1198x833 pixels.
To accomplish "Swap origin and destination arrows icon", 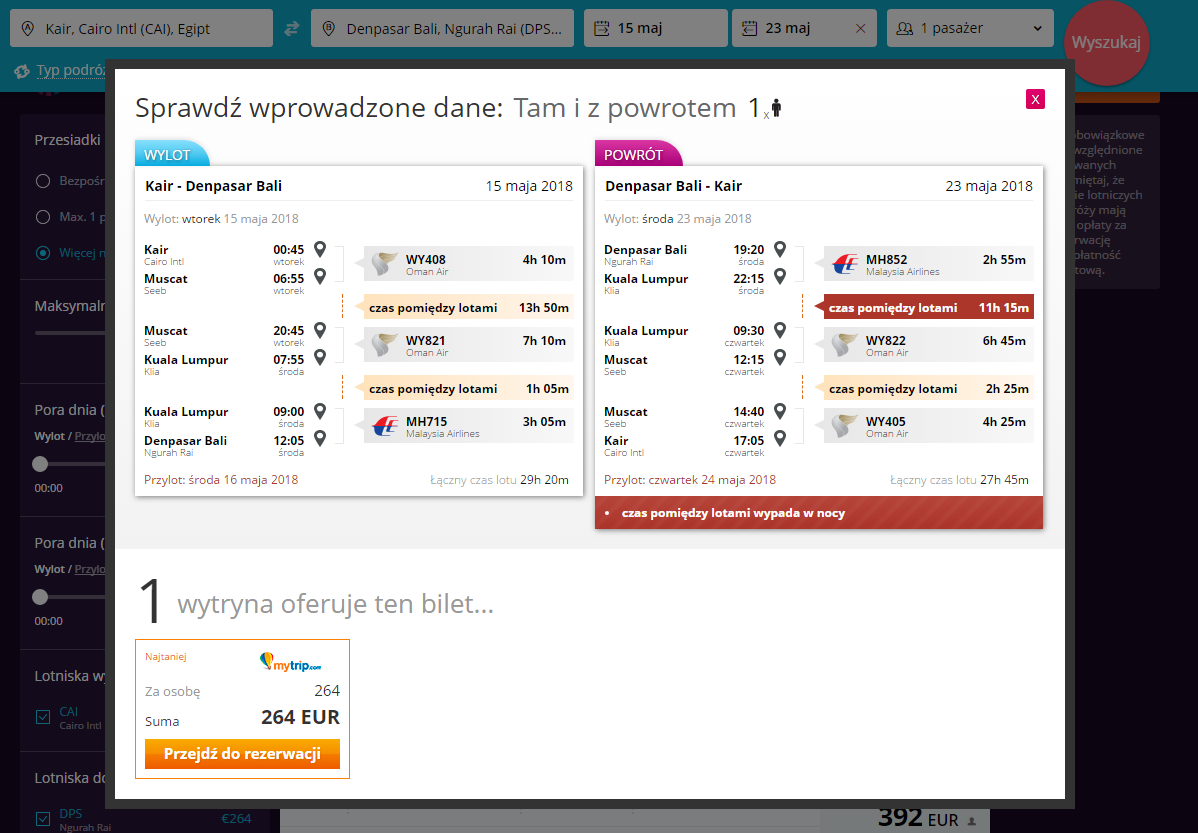I will tap(292, 28).
